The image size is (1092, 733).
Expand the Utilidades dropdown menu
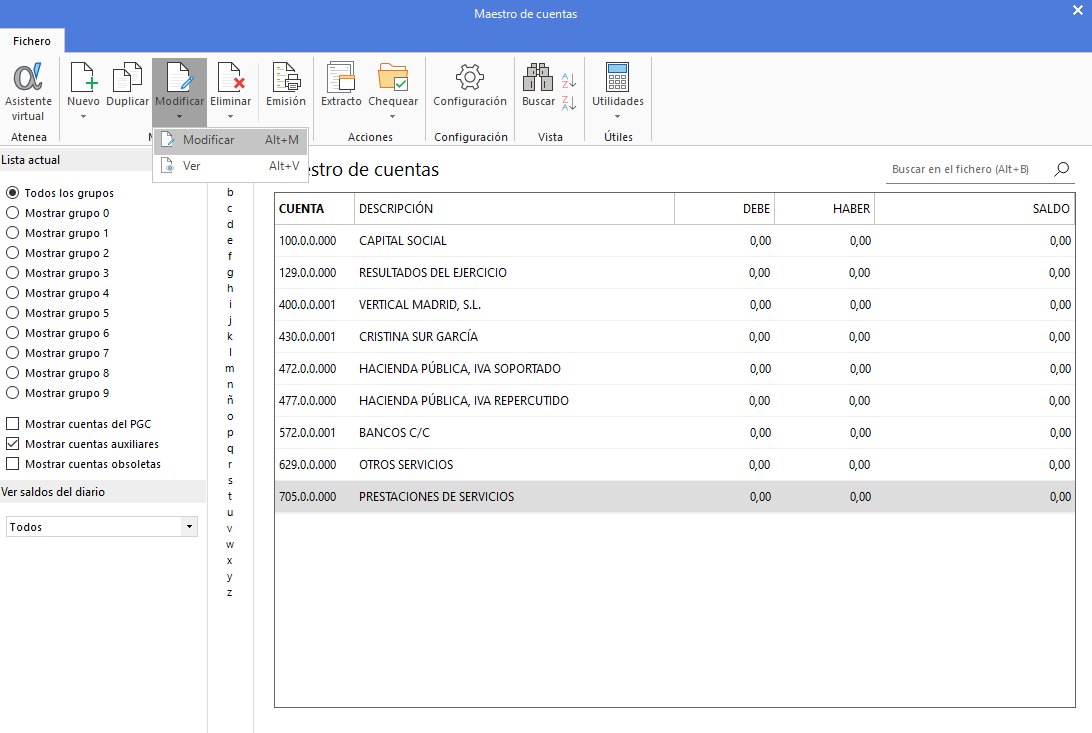[617, 116]
